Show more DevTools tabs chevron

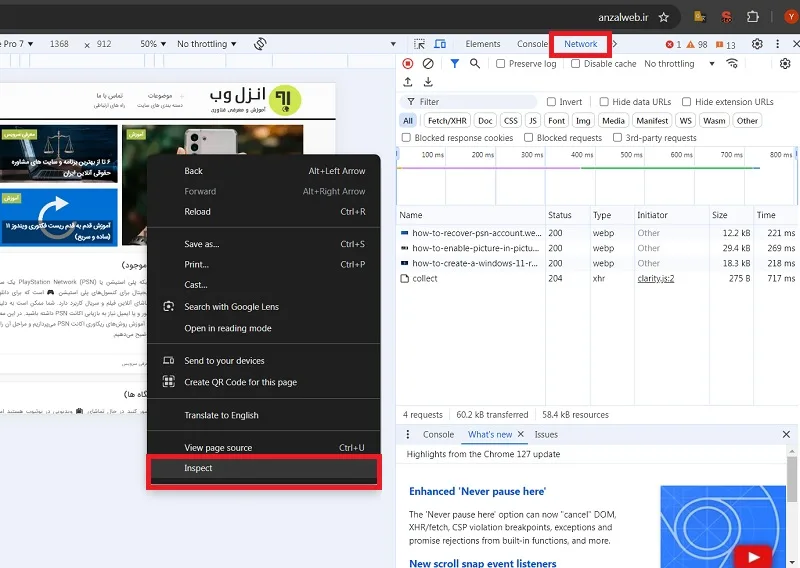pos(615,44)
